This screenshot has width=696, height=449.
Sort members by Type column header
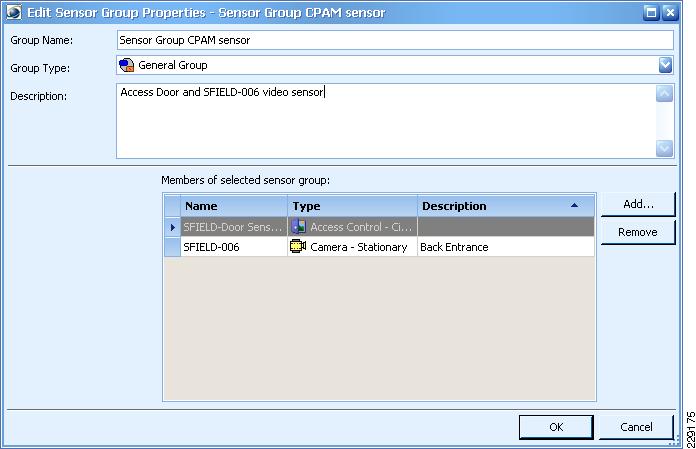point(352,206)
